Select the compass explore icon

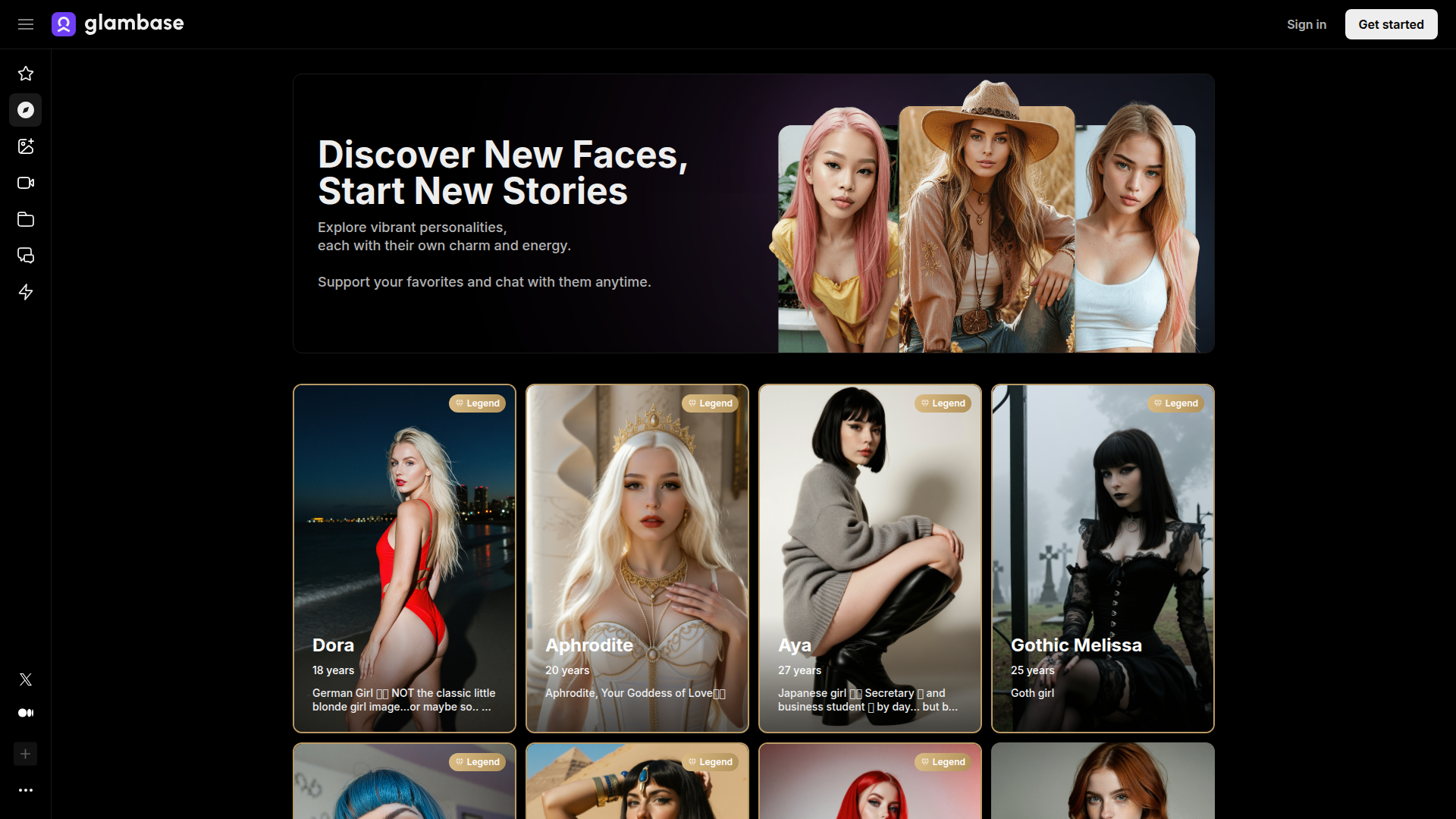click(x=26, y=110)
